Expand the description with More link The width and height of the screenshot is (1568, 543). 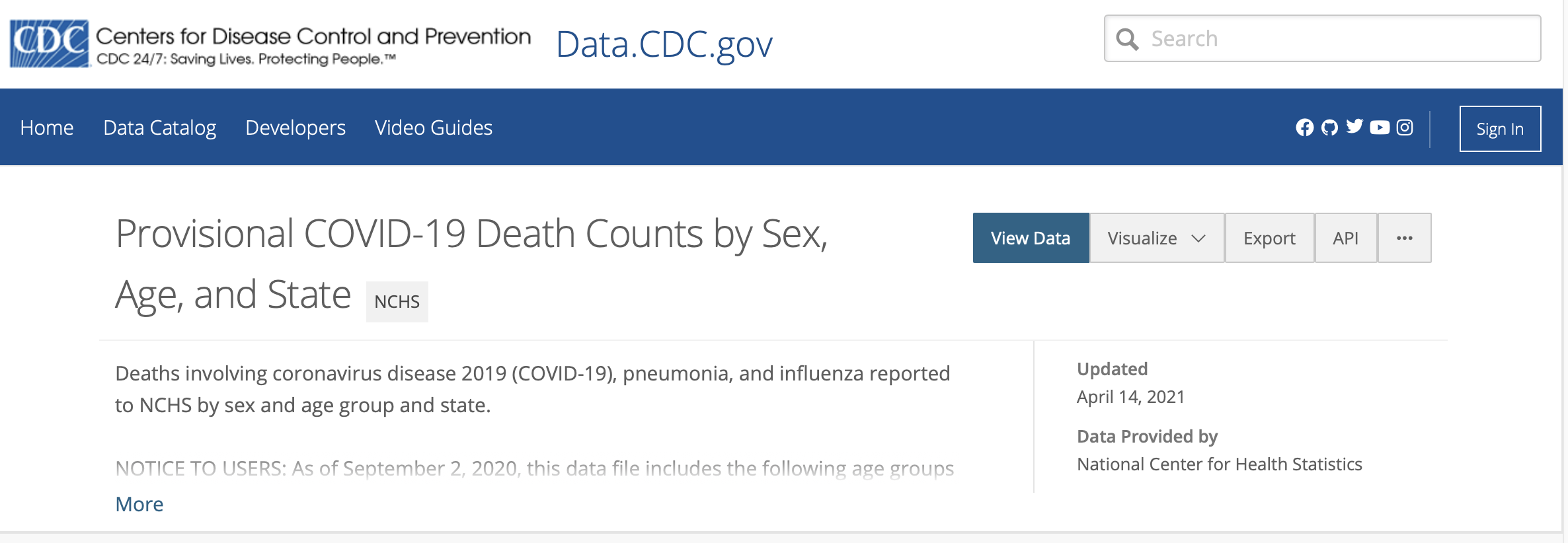tap(139, 504)
